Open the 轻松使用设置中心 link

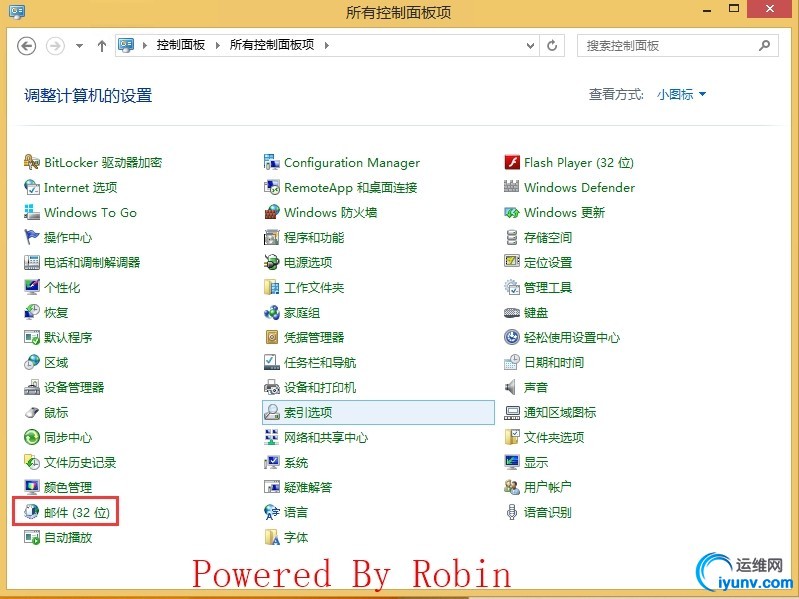click(x=572, y=337)
